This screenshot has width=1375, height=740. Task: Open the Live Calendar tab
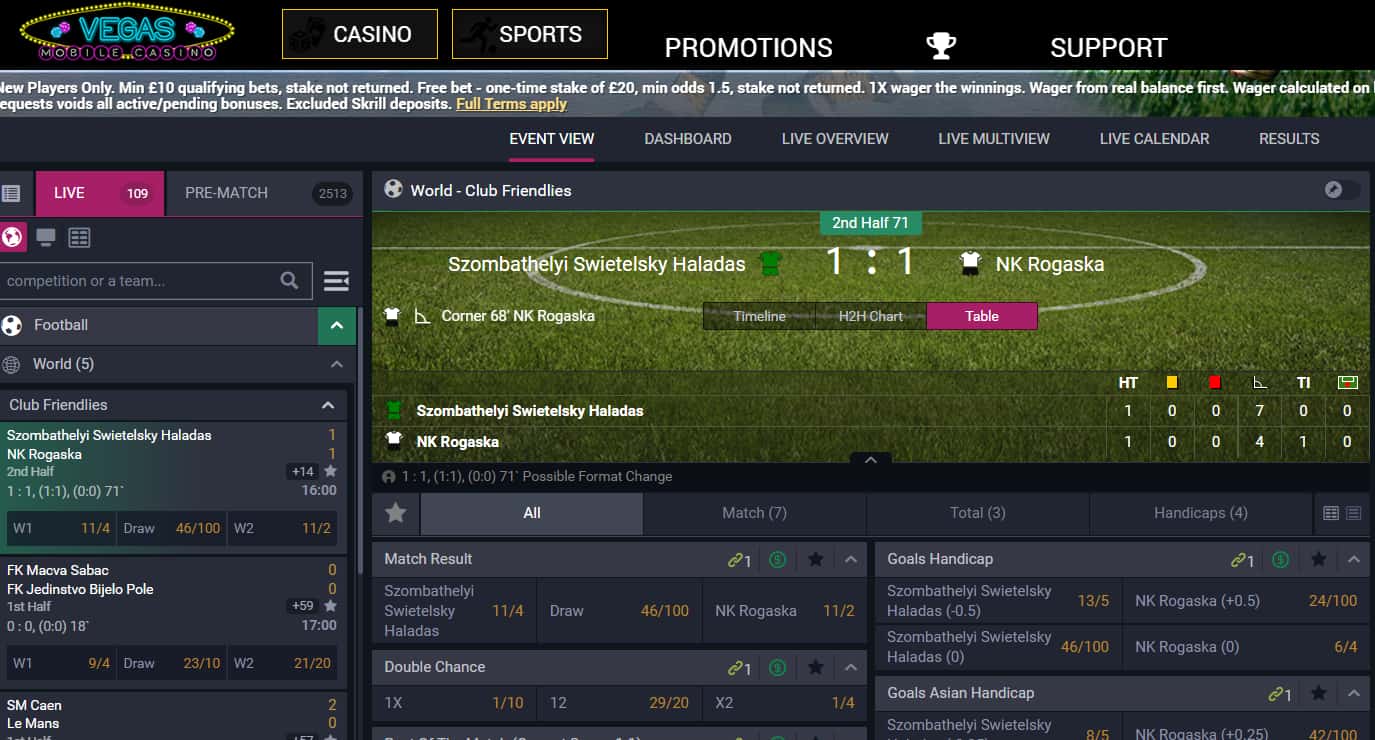1154,139
